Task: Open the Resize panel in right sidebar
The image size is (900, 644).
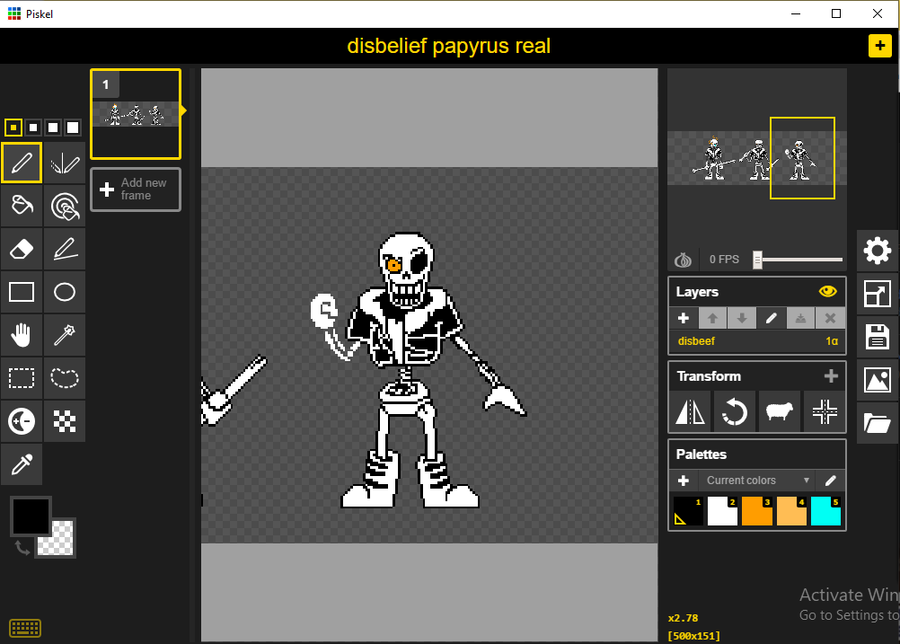Action: [x=877, y=294]
